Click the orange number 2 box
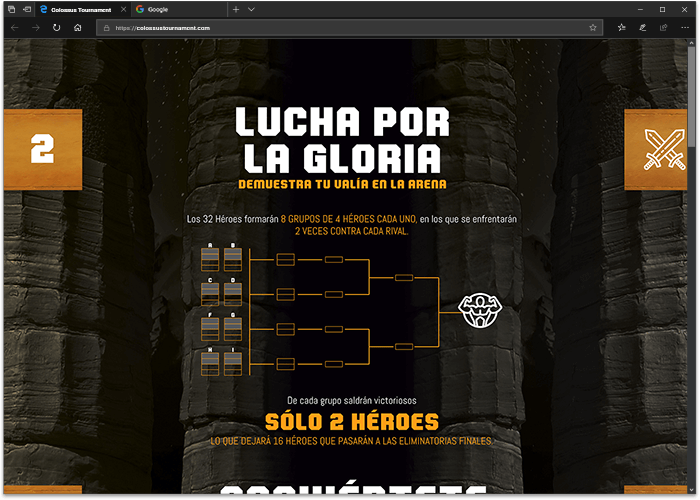 click(x=41, y=149)
